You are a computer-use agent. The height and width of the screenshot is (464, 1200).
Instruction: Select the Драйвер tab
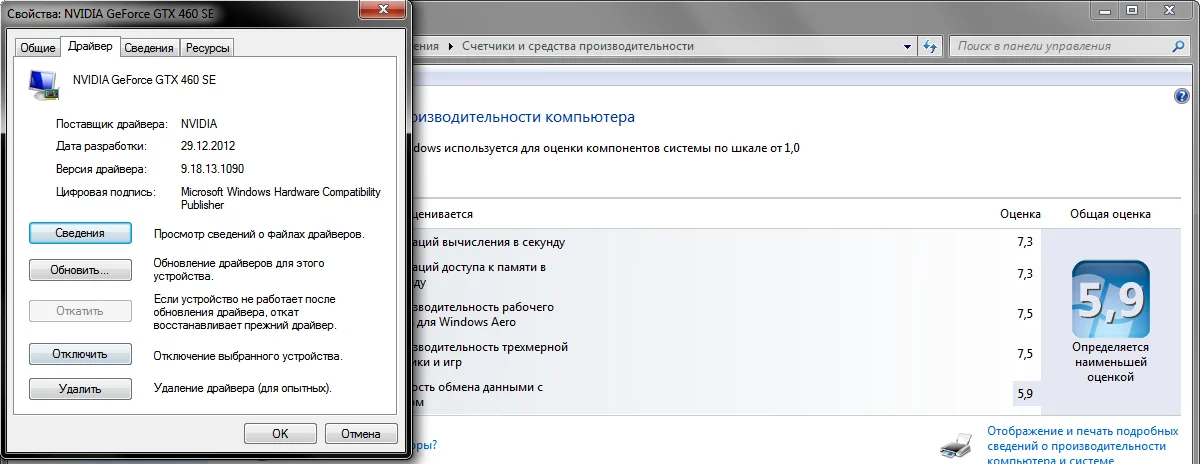90,47
